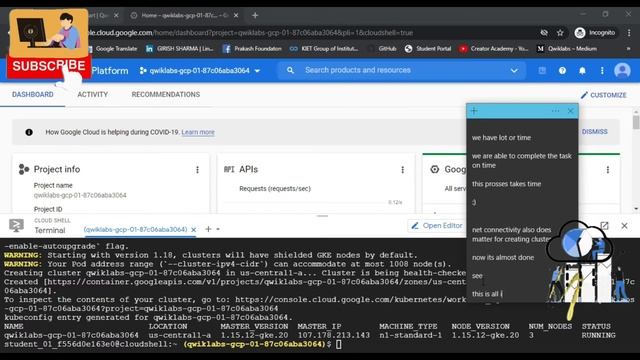Open sticky note three-dot menu
Screen dimensions: 640x360
(555, 111)
